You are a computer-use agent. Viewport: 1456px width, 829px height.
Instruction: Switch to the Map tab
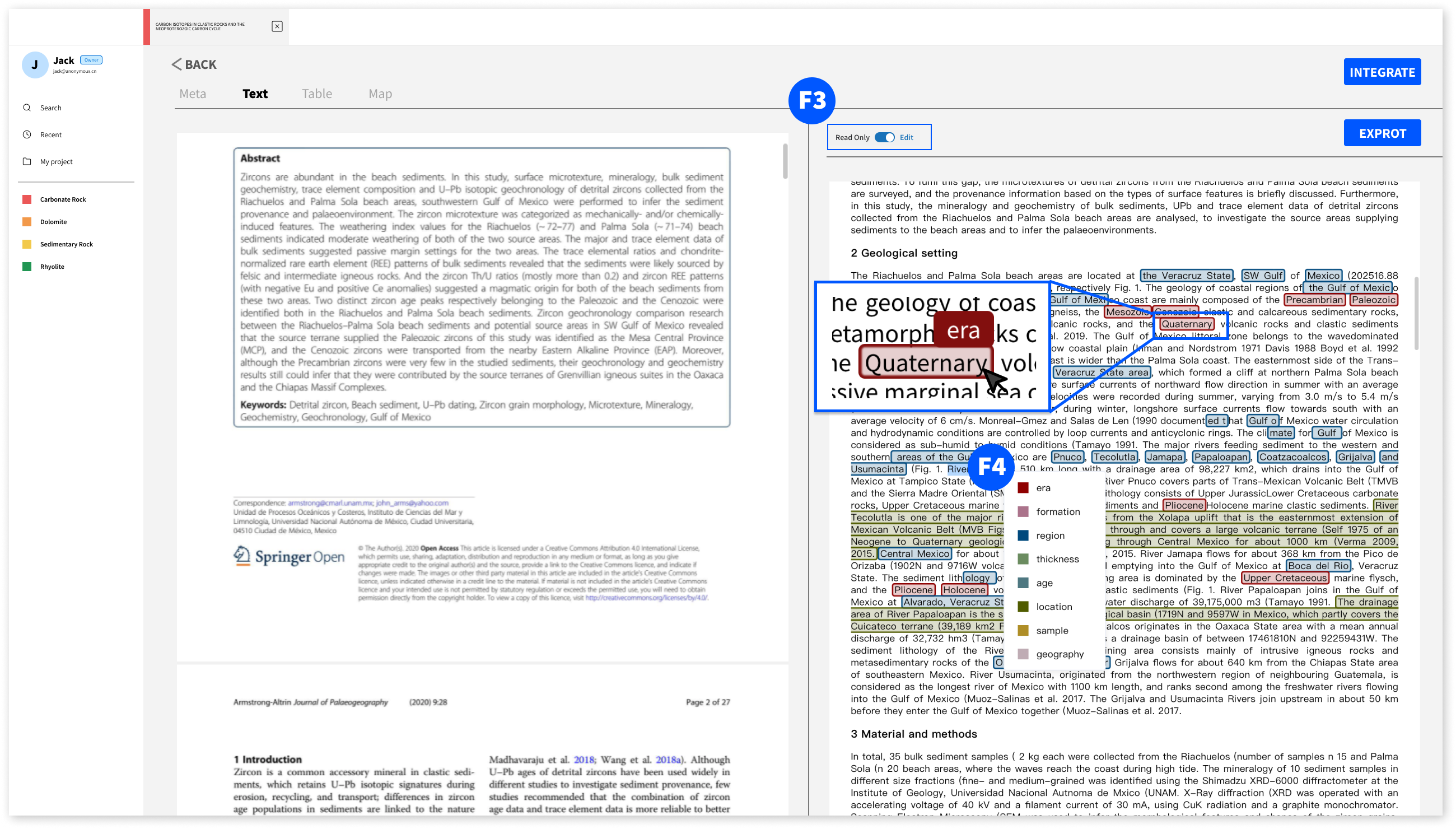click(380, 94)
